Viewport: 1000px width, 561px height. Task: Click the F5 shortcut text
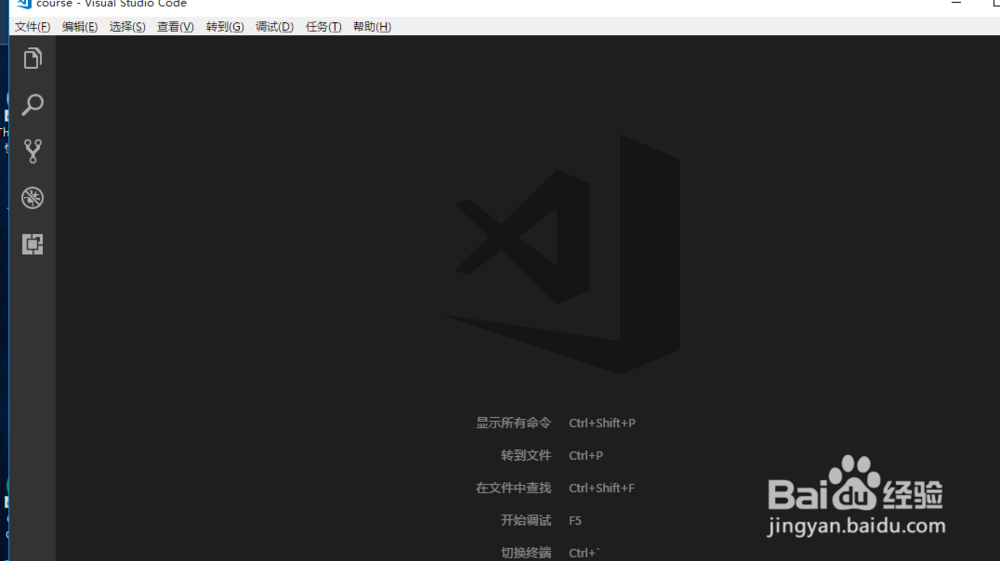tap(575, 520)
